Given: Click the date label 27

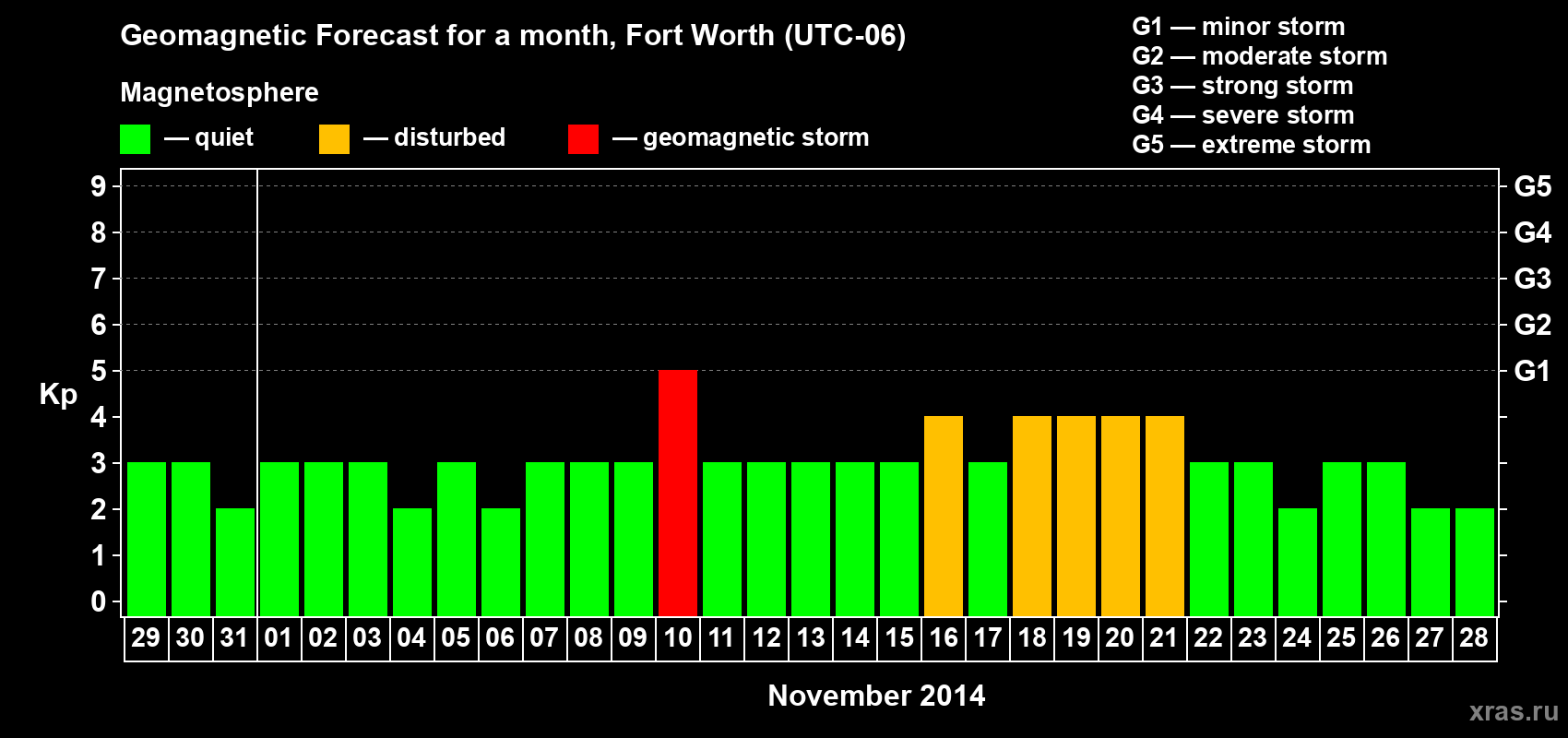Looking at the screenshot, I should coord(1430,638).
